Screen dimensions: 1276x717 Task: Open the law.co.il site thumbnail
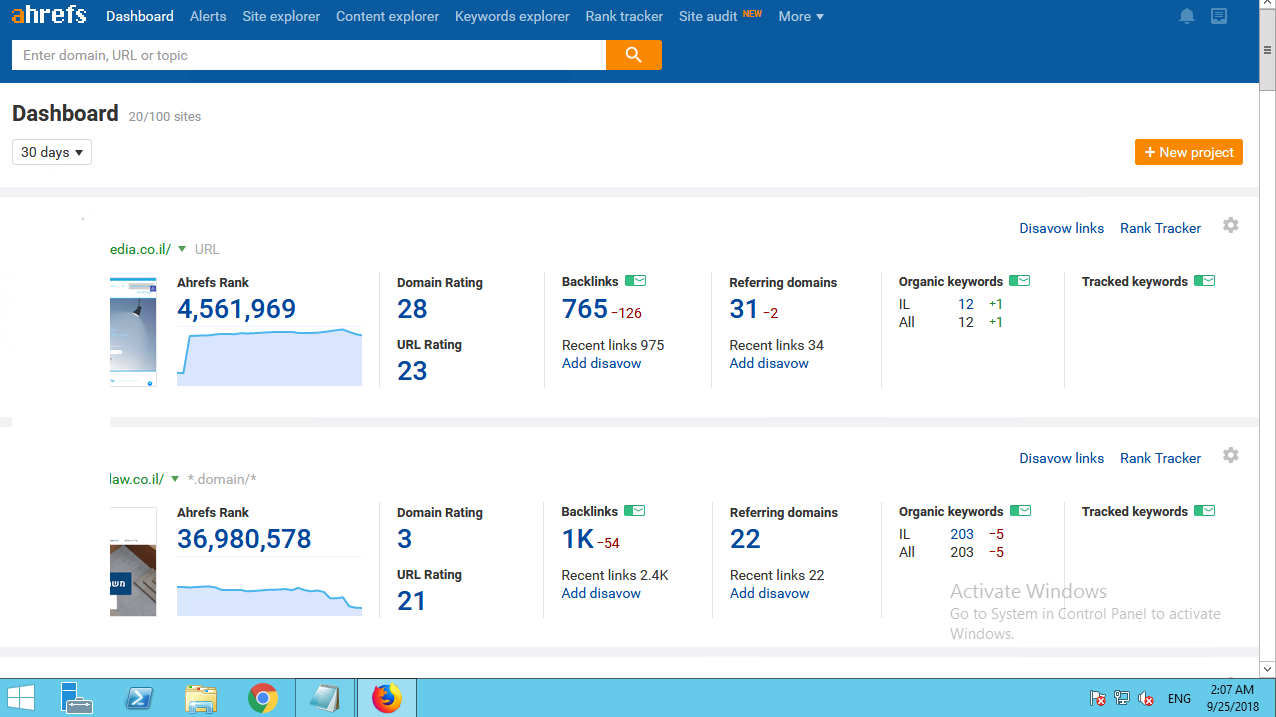(133, 561)
